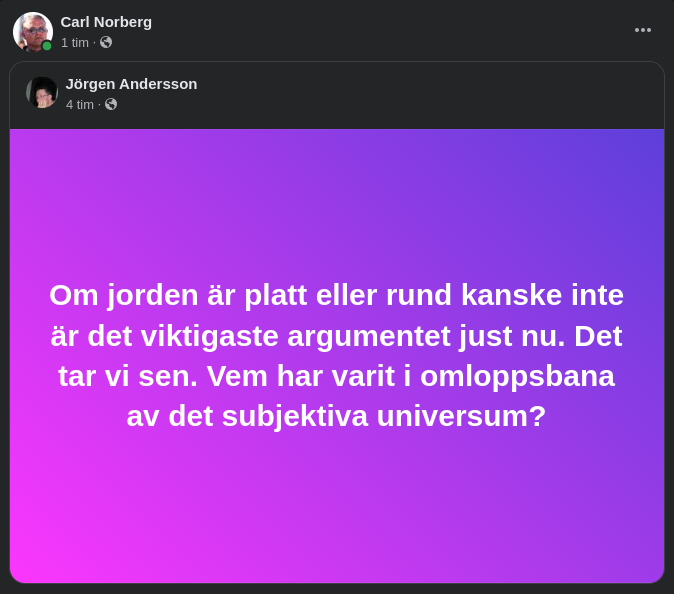Image resolution: width=674 pixels, height=594 pixels.
Task: Click the text "av det subjektiva universum?"
Action: [336, 416]
